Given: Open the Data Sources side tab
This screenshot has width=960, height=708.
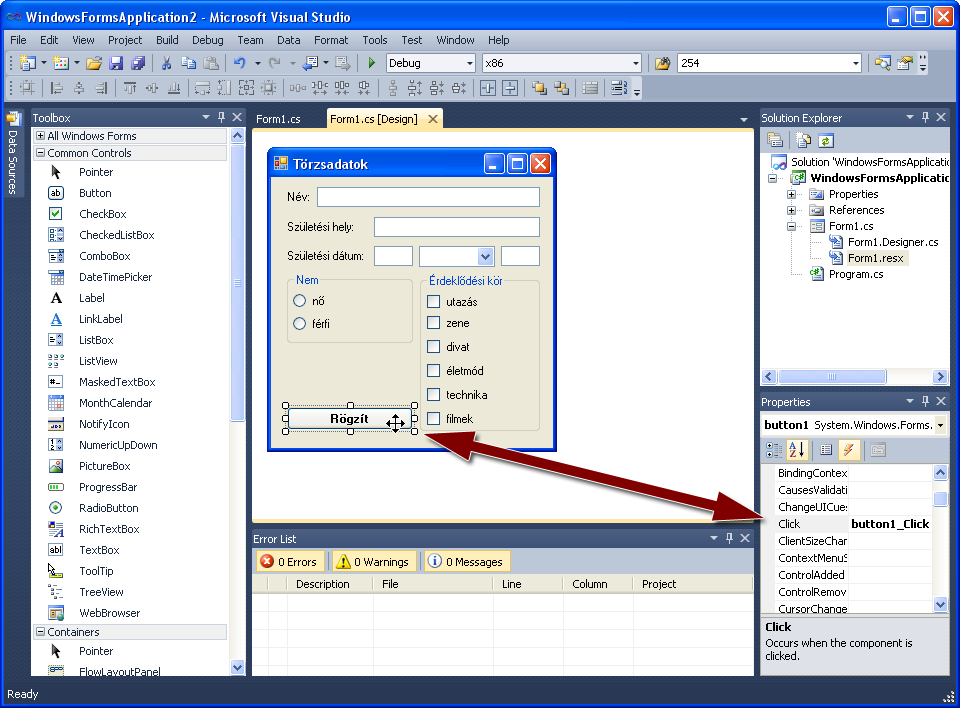Looking at the screenshot, I should pyautogui.click(x=12, y=154).
